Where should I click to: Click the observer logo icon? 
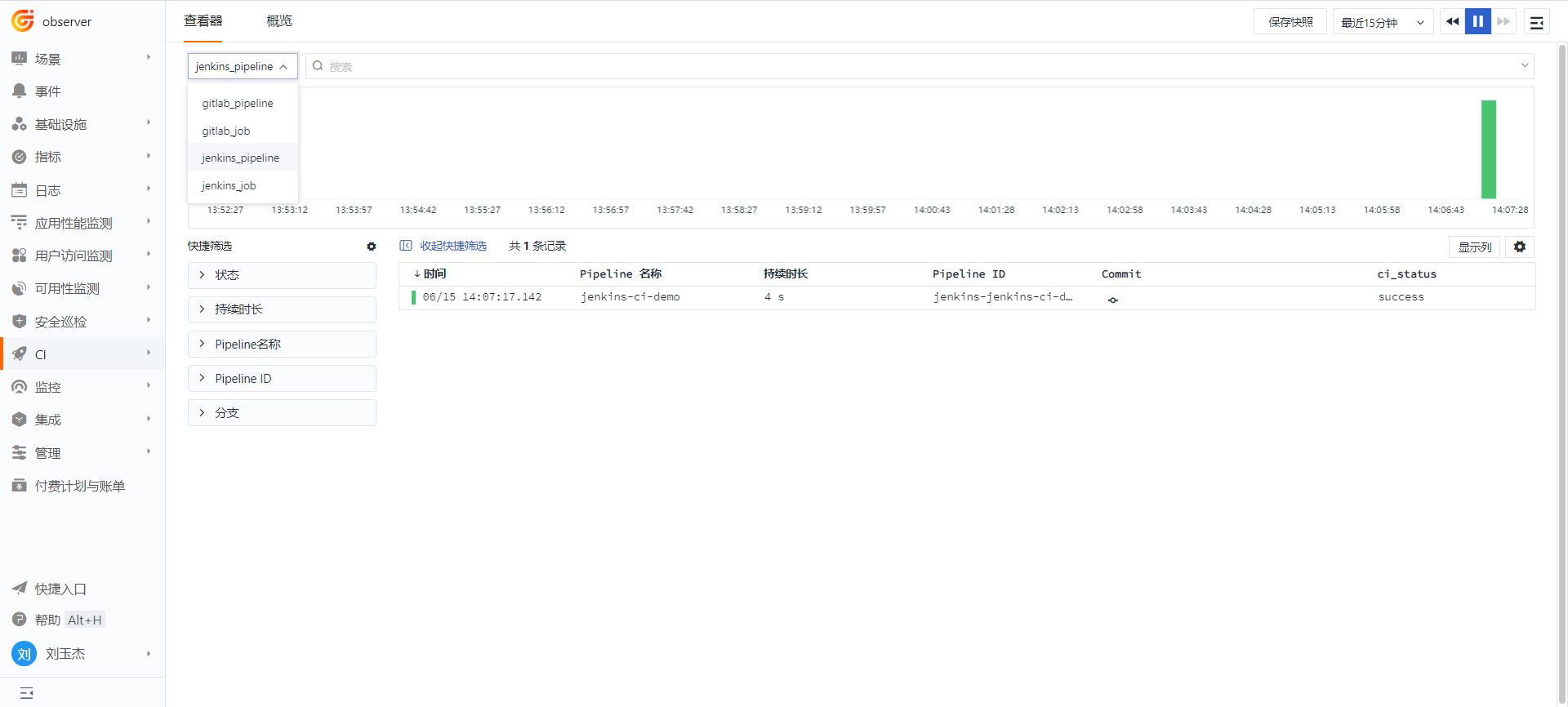tap(23, 21)
